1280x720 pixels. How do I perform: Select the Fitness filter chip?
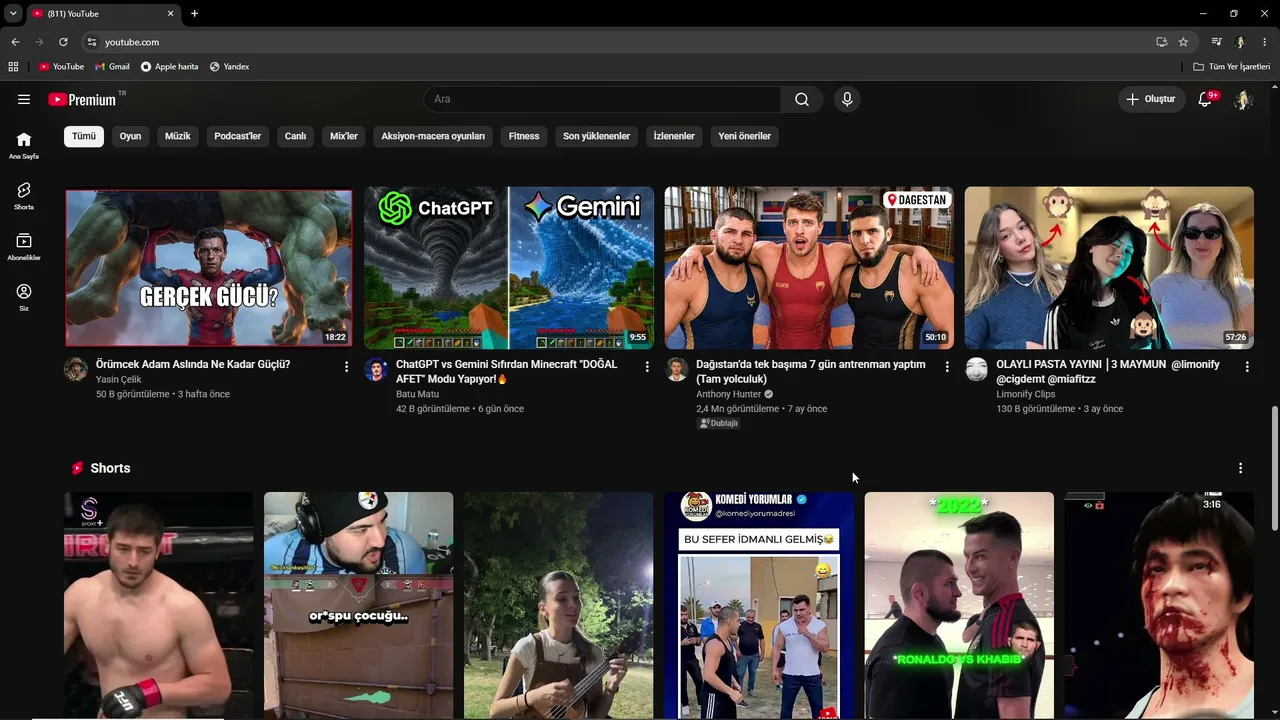tap(524, 136)
